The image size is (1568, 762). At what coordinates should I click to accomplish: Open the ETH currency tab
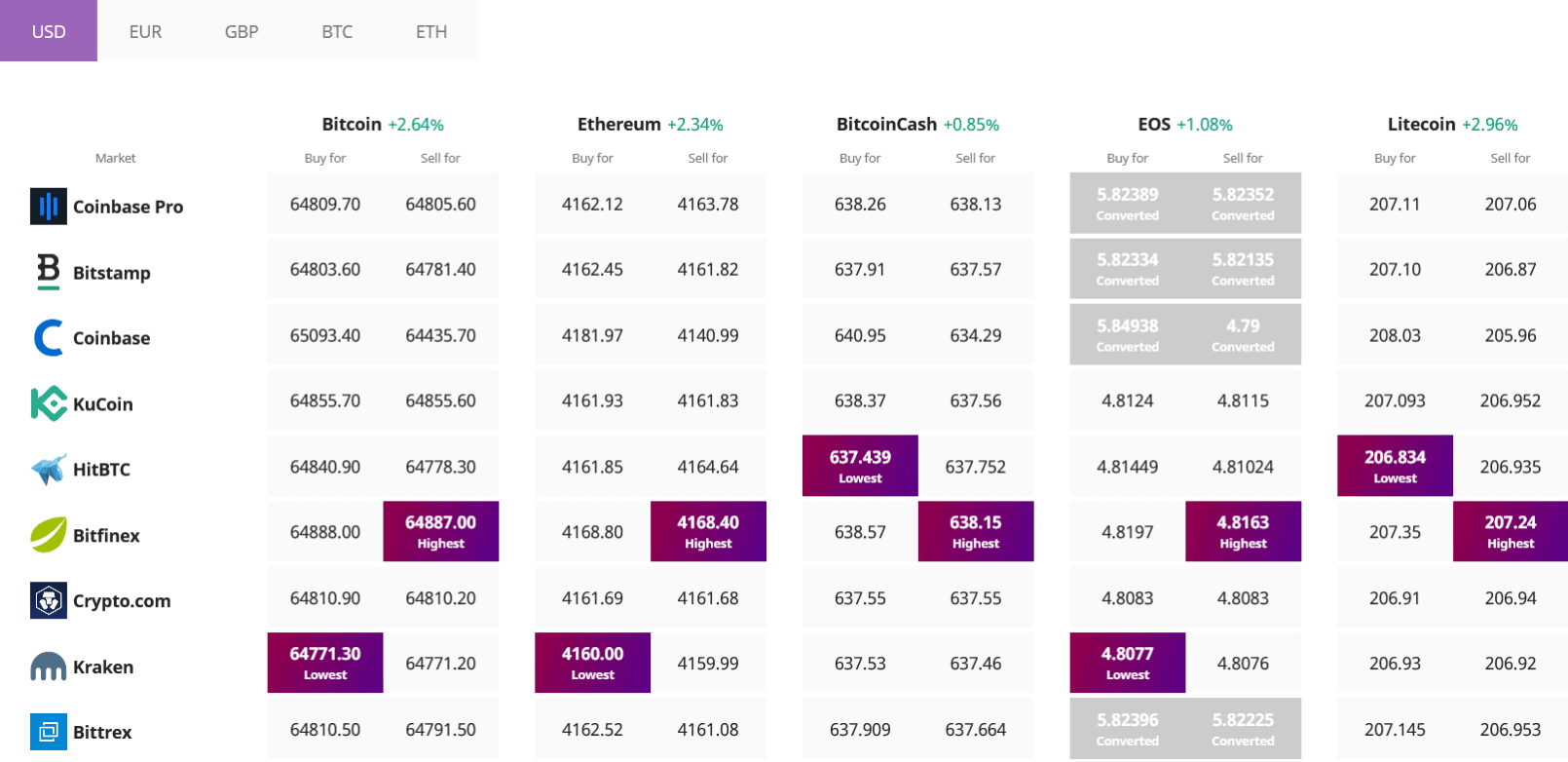(431, 31)
